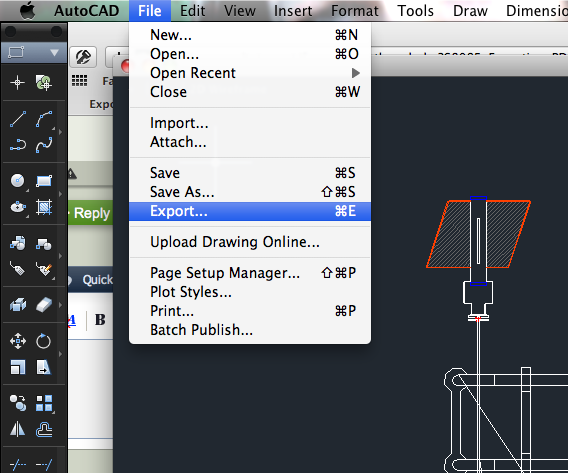Expand the Erase tool group side arrow
The height and width of the screenshot is (473, 568).
coord(60,305)
